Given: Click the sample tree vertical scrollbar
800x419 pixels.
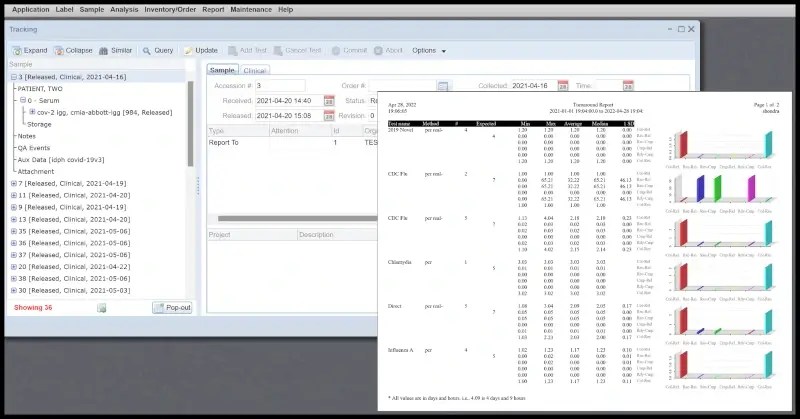Looking at the screenshot, I should click(191, 124).
